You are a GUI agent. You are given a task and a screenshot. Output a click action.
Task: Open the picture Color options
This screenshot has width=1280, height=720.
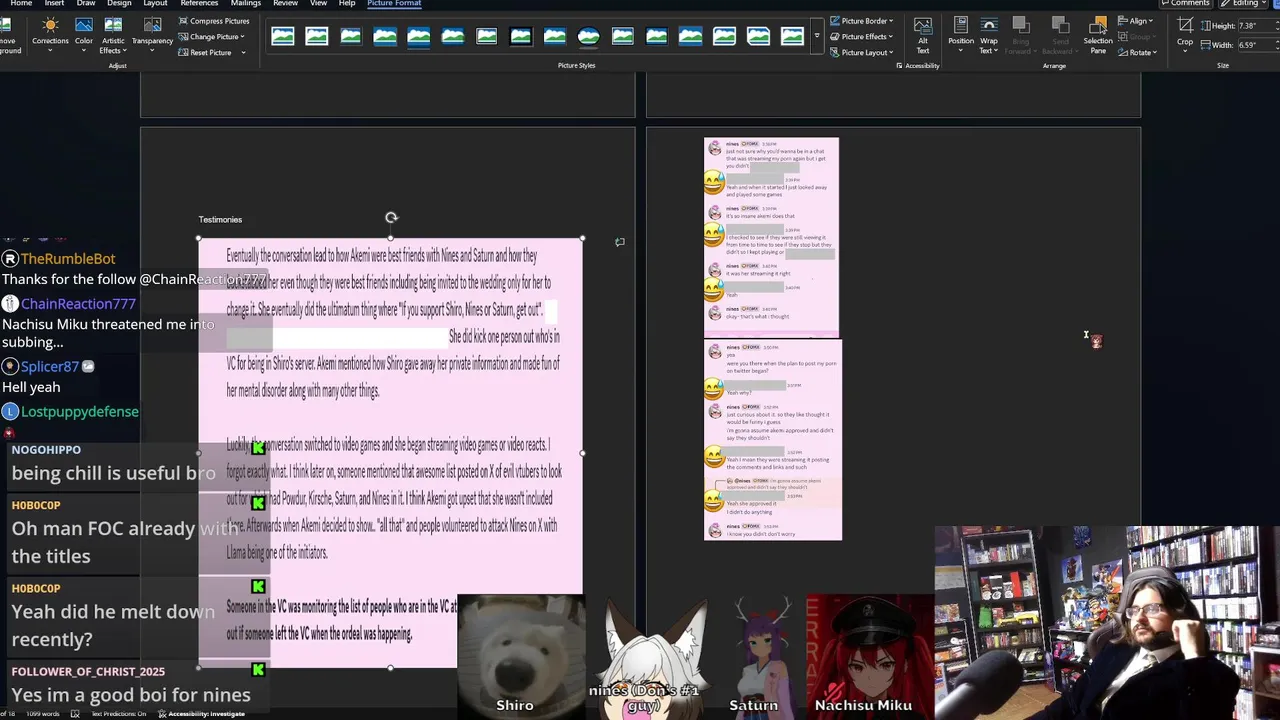84,34
